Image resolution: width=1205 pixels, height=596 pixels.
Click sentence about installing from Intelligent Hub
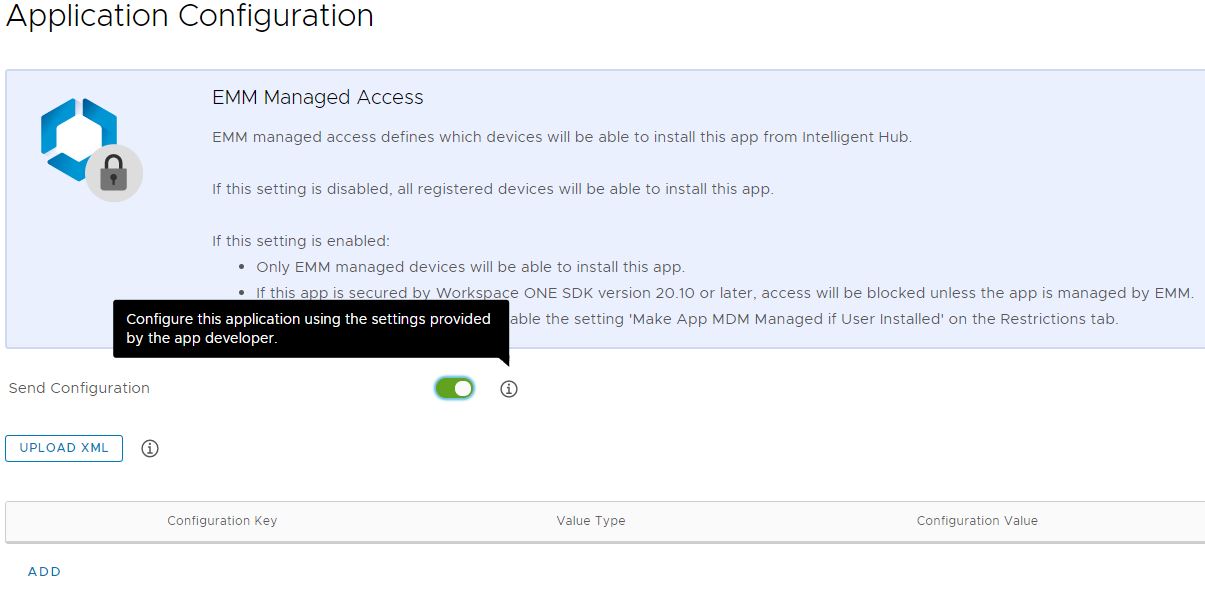pyautogui.click(x=561, y=137)
